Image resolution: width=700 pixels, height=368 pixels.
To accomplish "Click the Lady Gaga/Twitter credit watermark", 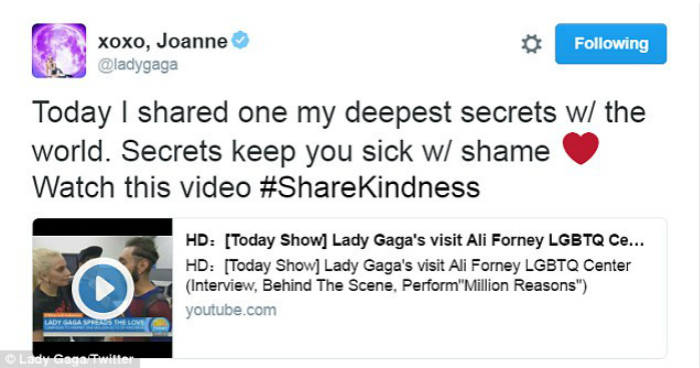I will click(69, 360).
